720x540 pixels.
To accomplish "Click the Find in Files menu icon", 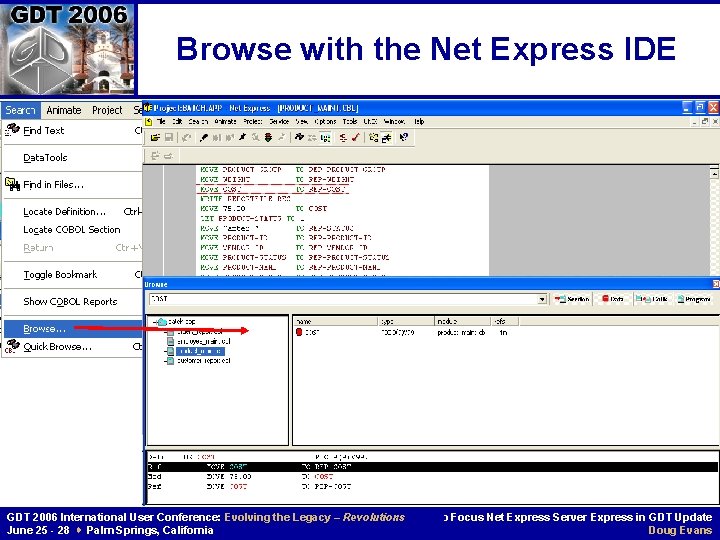I will (12, 184).
